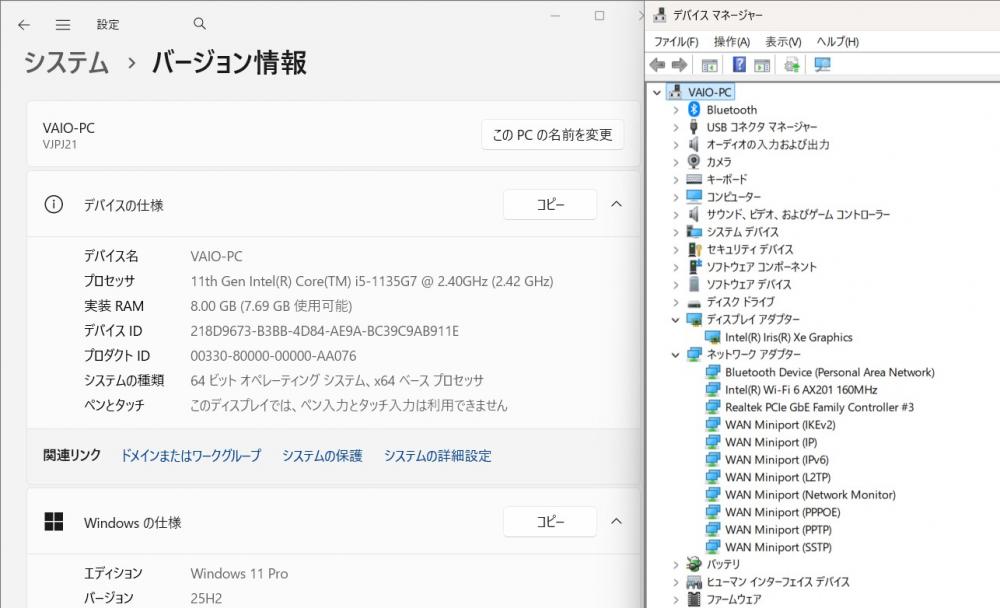Select WAN Miniport (SSTP) entry
Viewport: 1000px width, 608px height.
coord(778,547)
